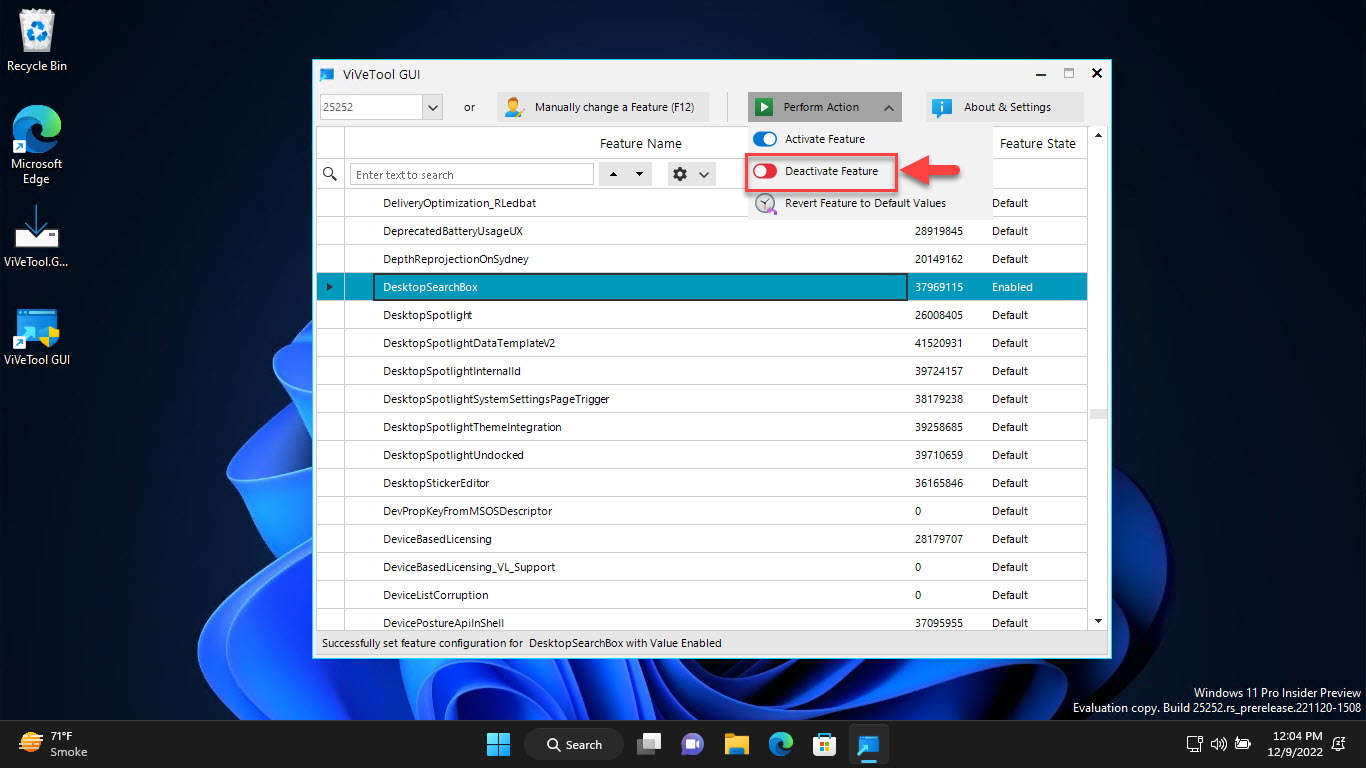The image size is (1366, 768).
Task: Open Microsoft Store from the taskbar
Action: point(823,744)
